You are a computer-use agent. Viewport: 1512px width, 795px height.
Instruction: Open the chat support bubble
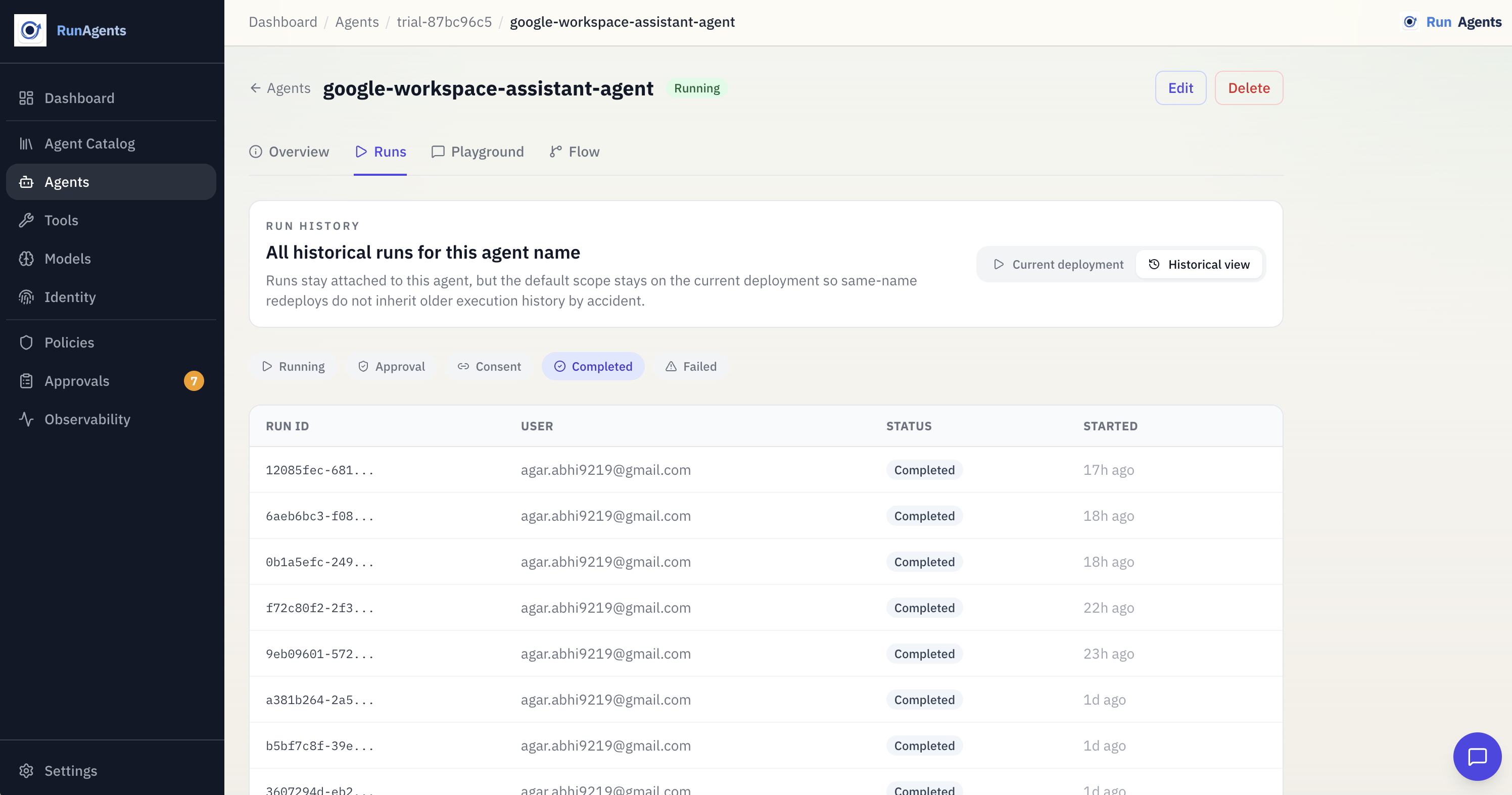pyautogui.click(x=1477, y=756)
